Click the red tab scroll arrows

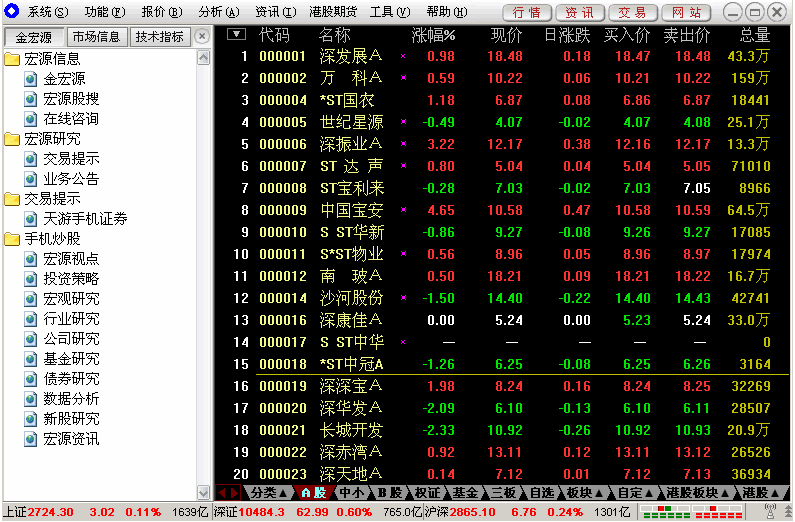(227, 492)
